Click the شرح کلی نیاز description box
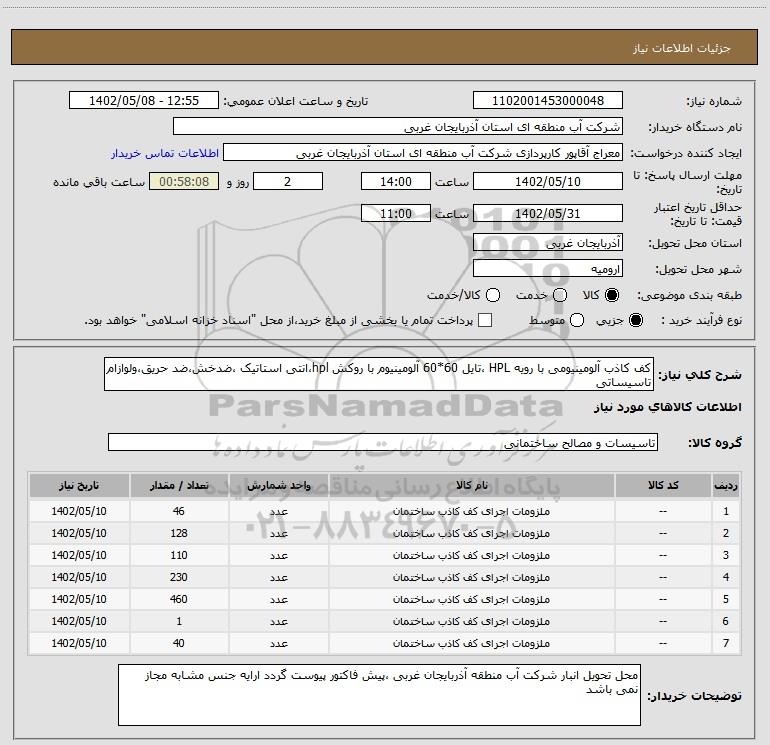The width and height of the screenshot is (770, 745). pyautogui.click(x=379, y=375)
